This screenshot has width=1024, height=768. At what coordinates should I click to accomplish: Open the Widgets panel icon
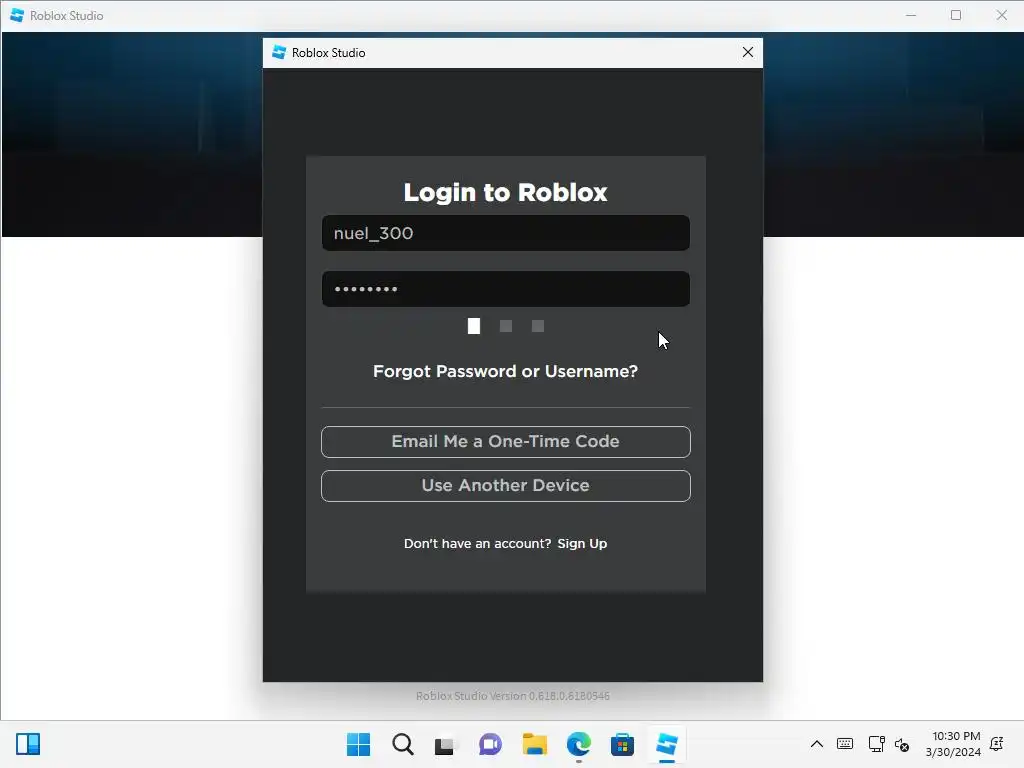(28, 744)
